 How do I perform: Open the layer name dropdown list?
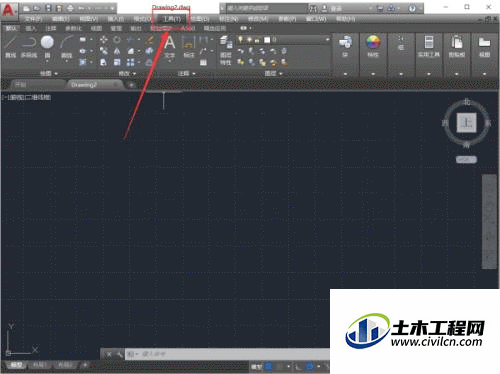pos(327,40)
